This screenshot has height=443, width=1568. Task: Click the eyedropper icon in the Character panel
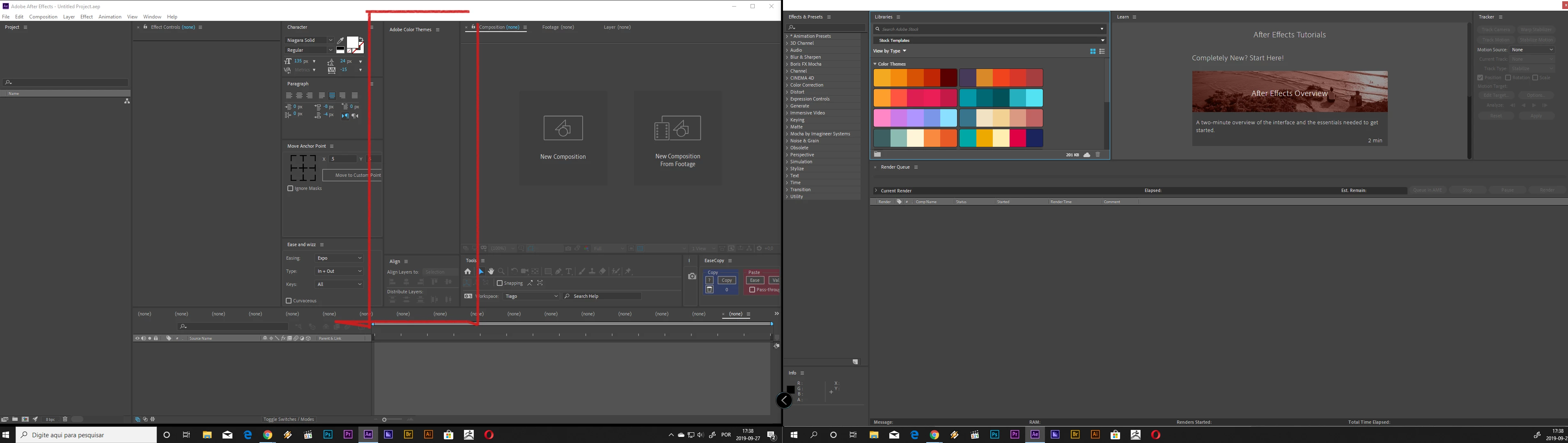pyautogui.click(x=340, y=40)
